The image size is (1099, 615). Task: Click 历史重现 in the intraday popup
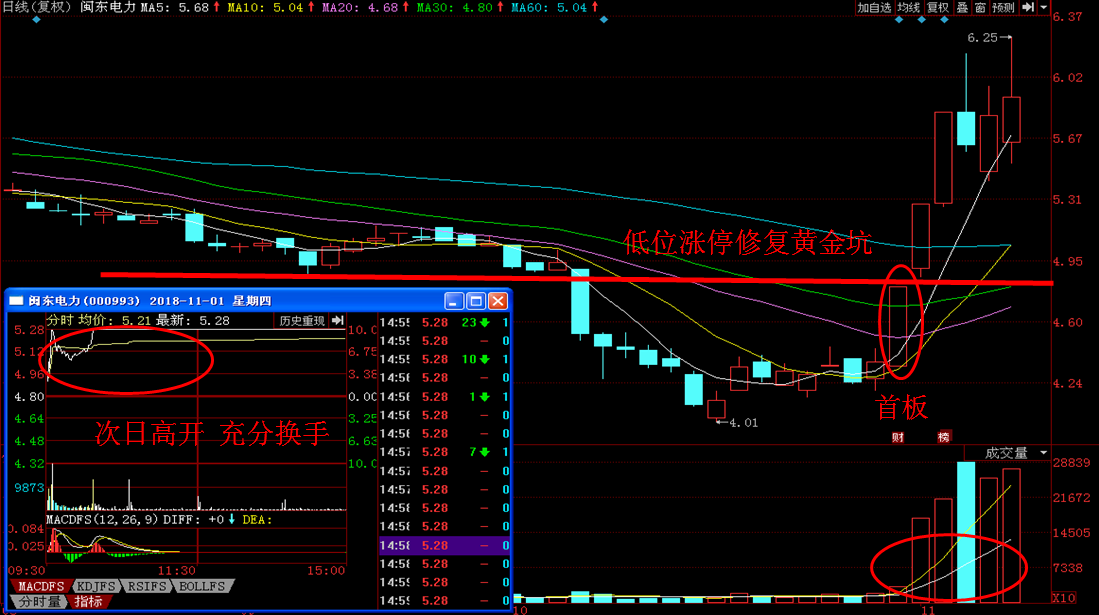[301, 320]
